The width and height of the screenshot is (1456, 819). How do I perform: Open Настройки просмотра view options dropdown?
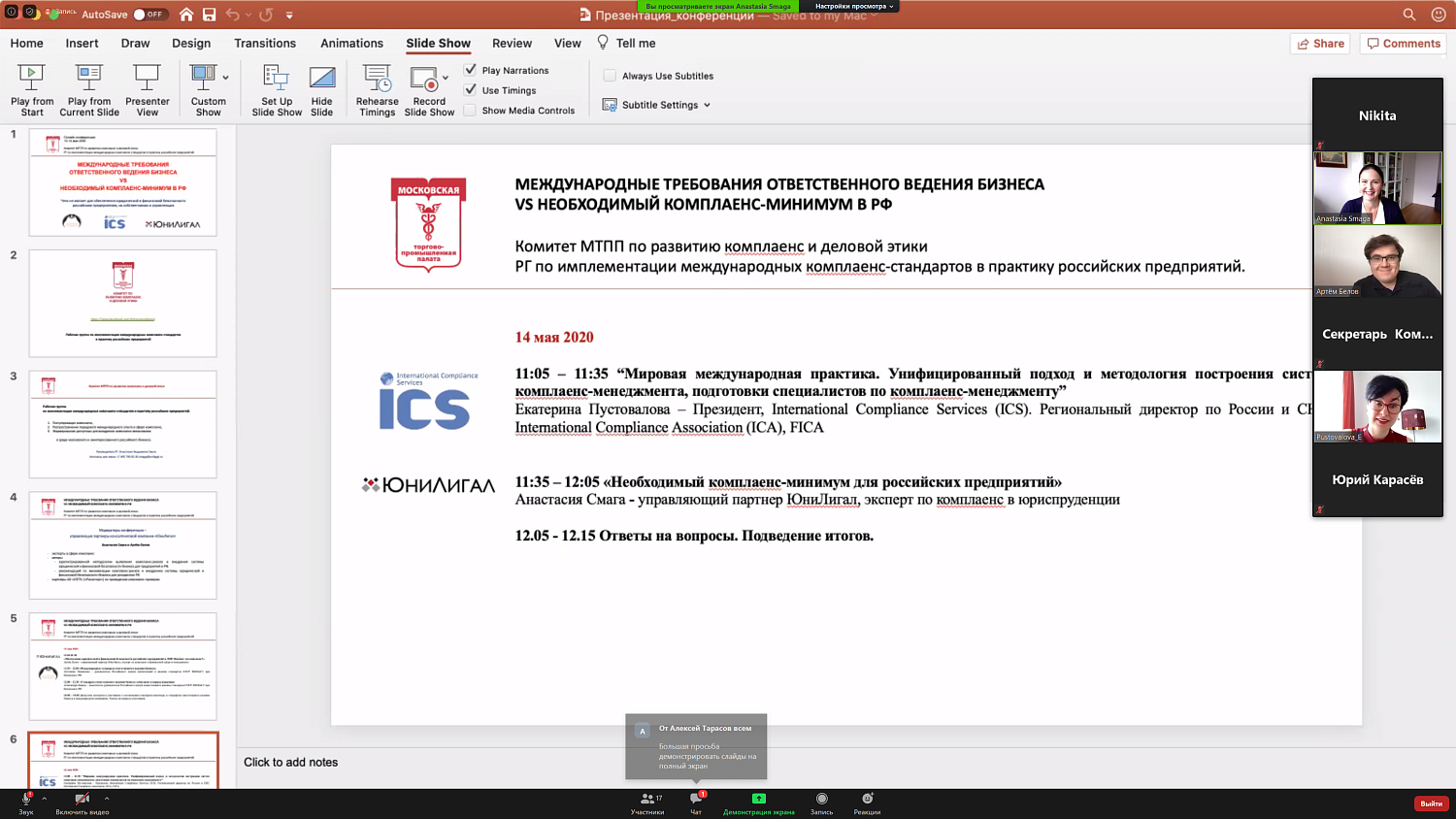tap(854, 6)
